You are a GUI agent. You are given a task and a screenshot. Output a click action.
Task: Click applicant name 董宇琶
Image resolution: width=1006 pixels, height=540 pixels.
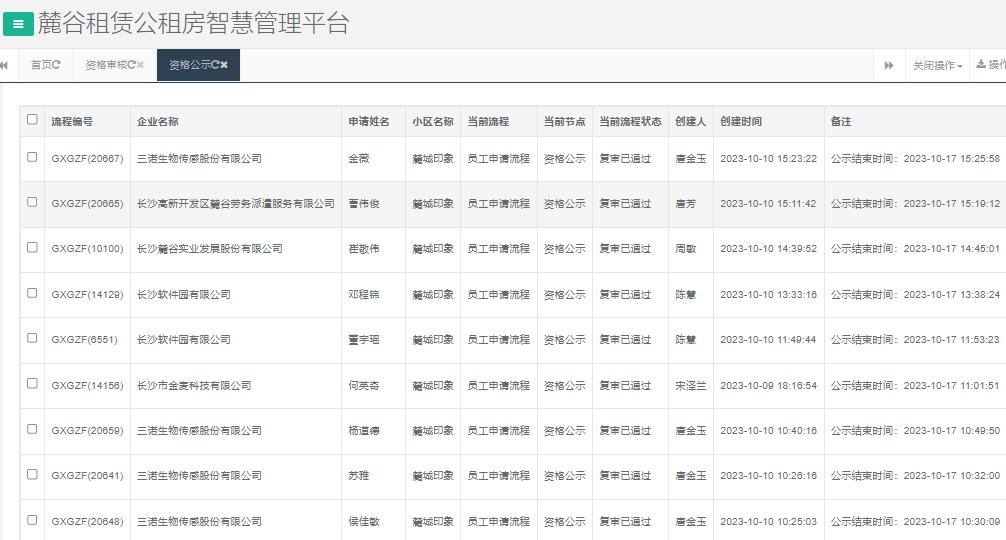364,339
